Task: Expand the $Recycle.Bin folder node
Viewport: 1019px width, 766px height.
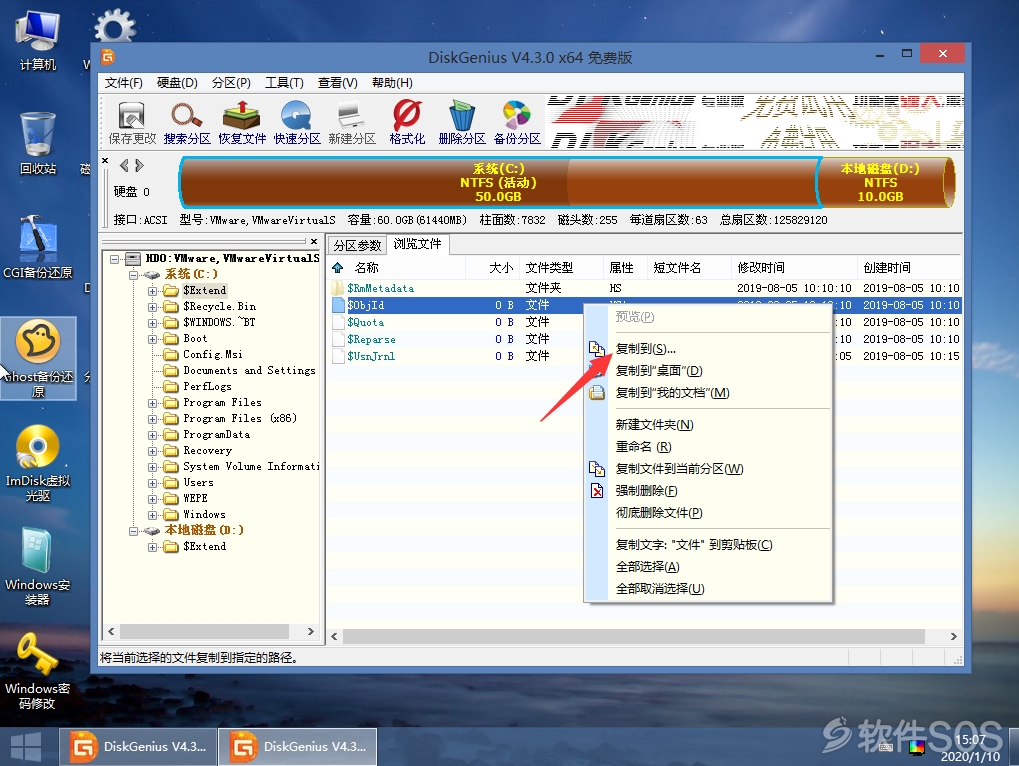Action: click(152, 307)
